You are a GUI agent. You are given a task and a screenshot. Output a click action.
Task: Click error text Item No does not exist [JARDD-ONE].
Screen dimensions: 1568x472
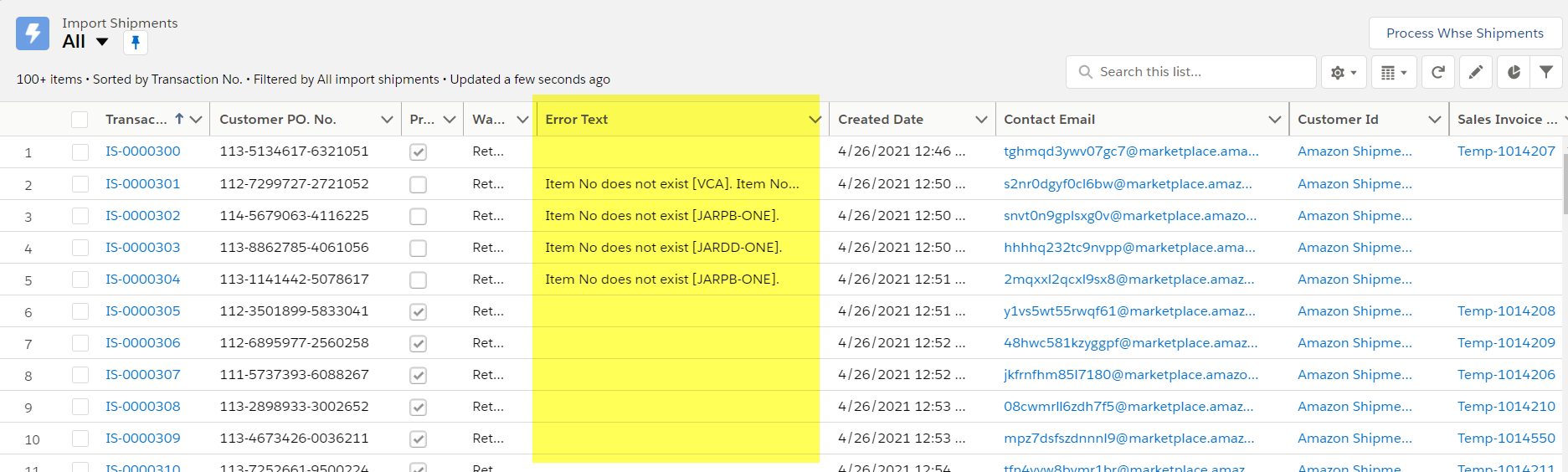[663, 248]
